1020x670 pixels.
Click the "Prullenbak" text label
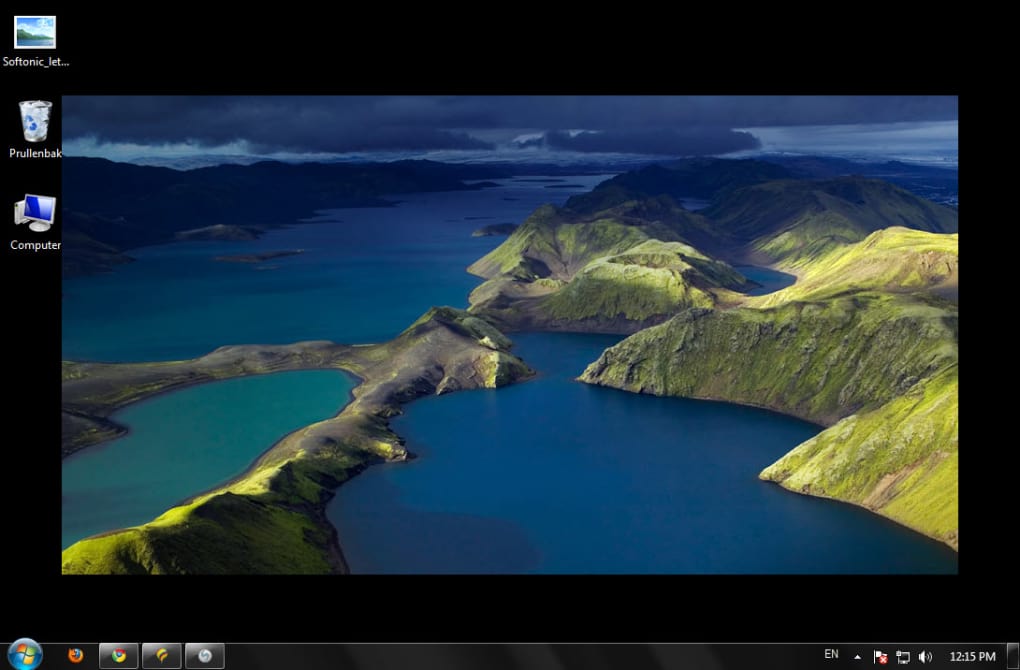pyautogui.click(x=36, y=154)
